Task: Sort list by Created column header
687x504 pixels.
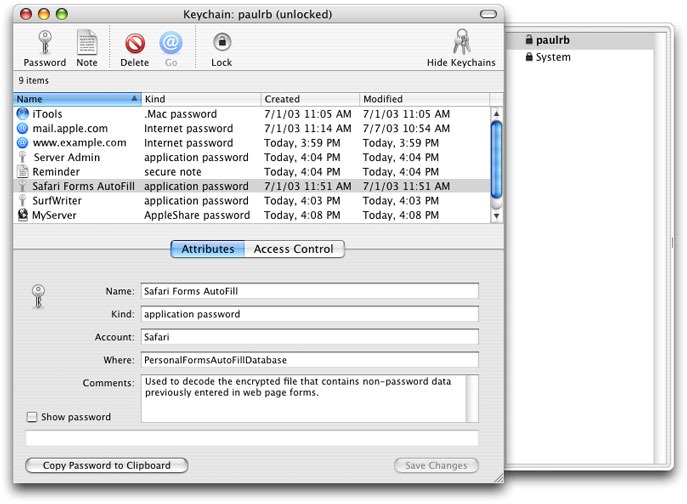Action: pyautogui.click(x=309, y=99)
